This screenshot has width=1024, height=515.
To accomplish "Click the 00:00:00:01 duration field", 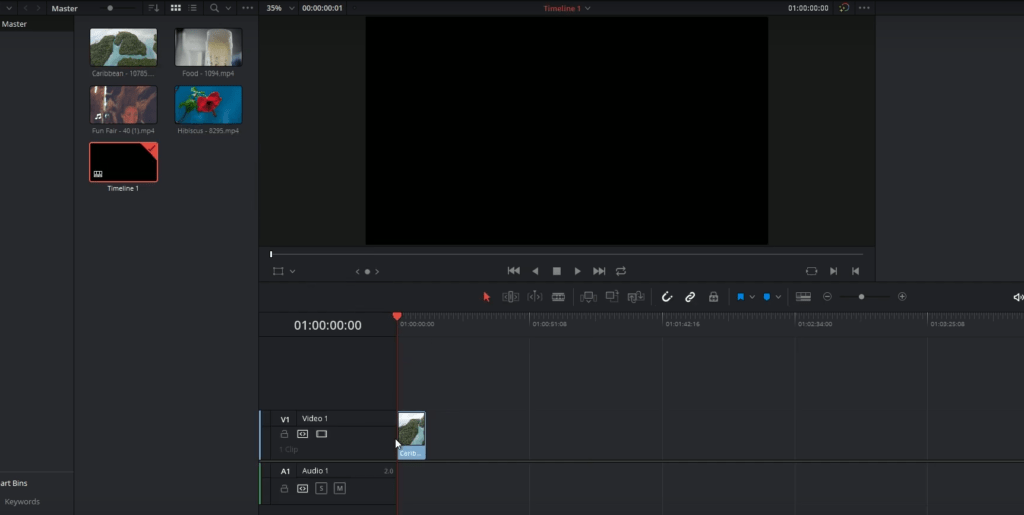I will point(322,8).
